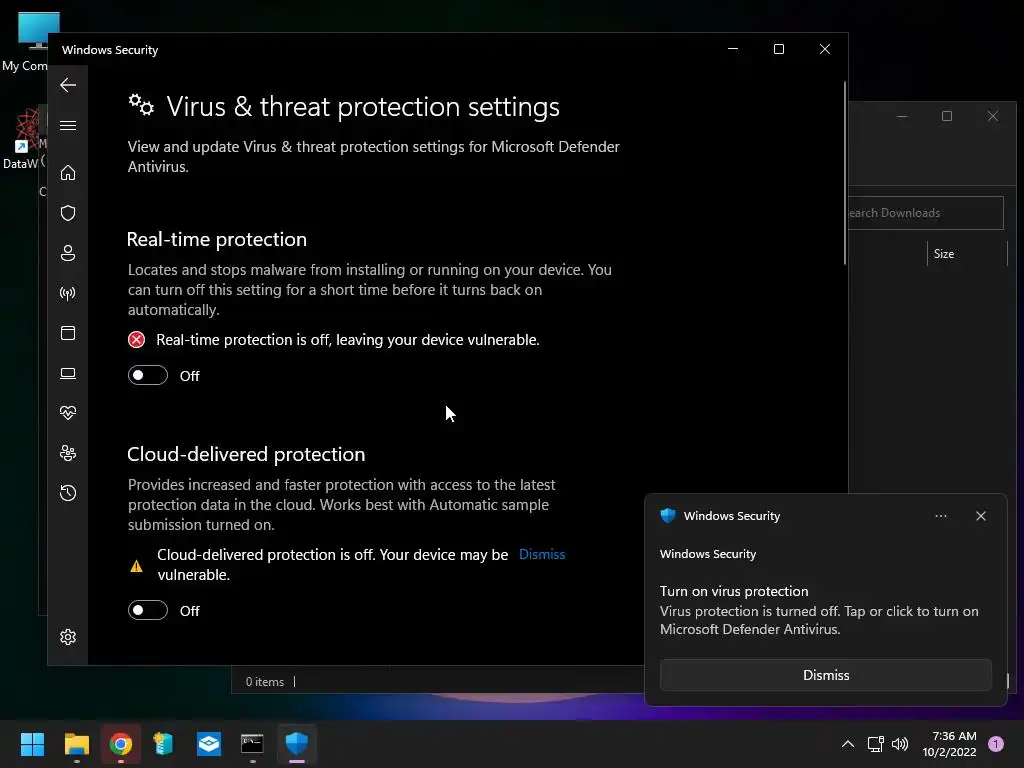Click Dismiss button in the notification
Viewport: 1024px width, 768px height.
825,675
